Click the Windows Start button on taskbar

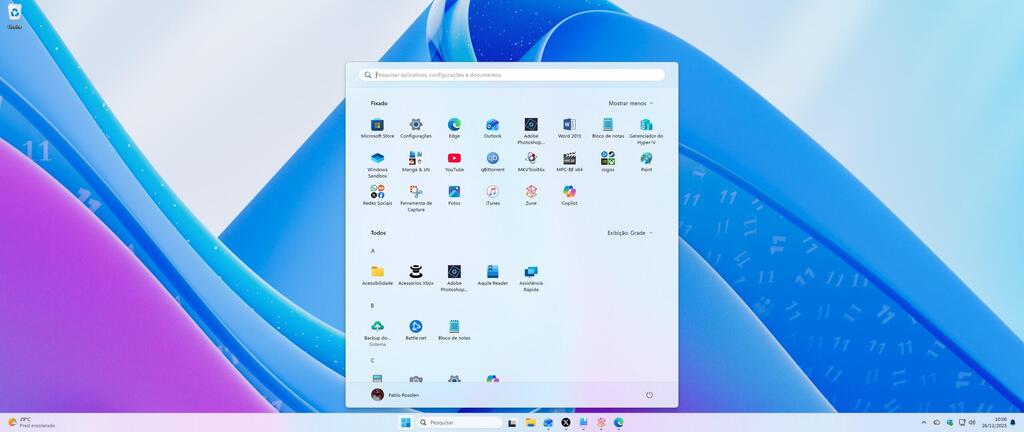tap(406, 422)
